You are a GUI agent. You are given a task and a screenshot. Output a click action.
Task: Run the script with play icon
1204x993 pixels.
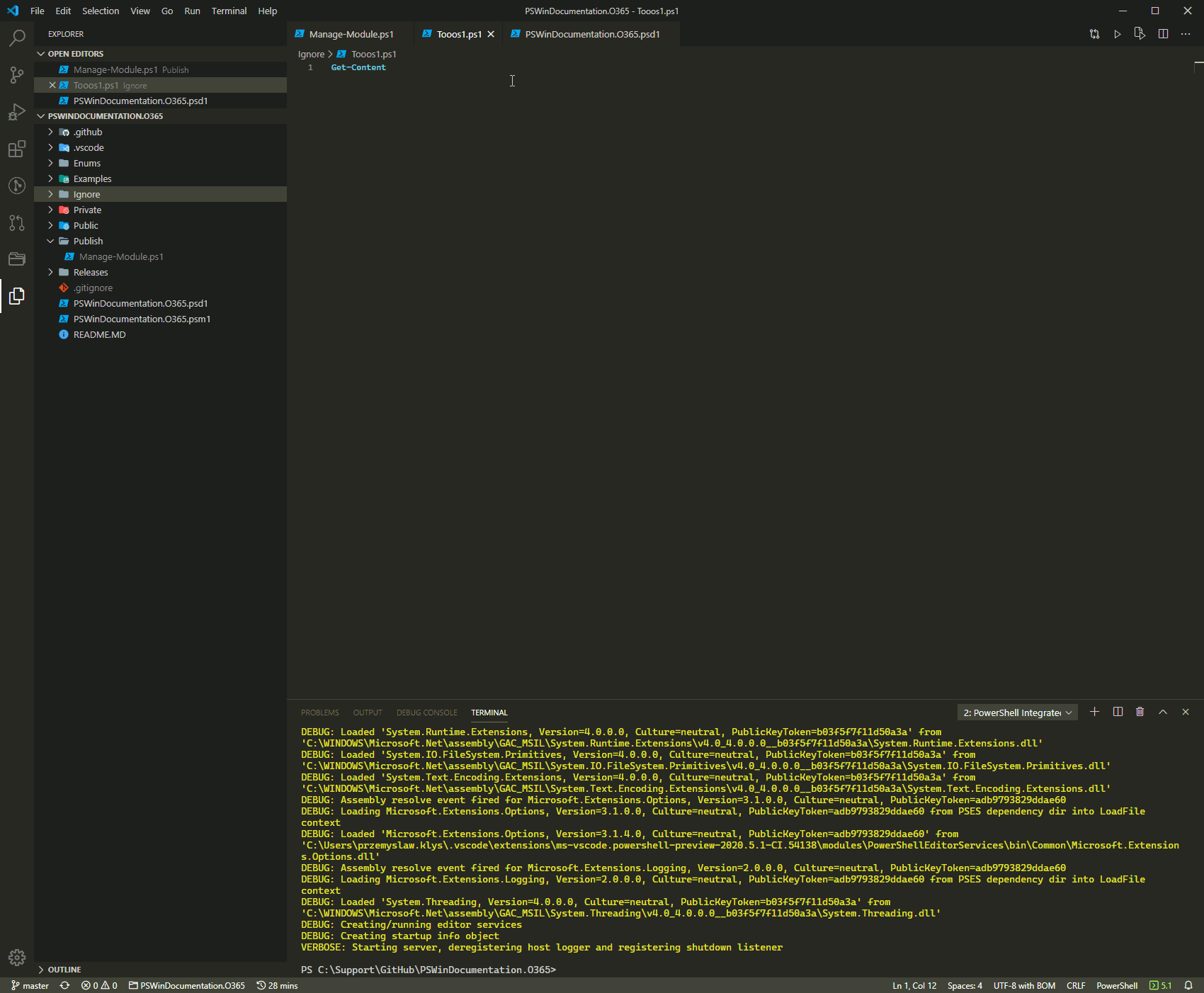click(x=1118, y=34)
